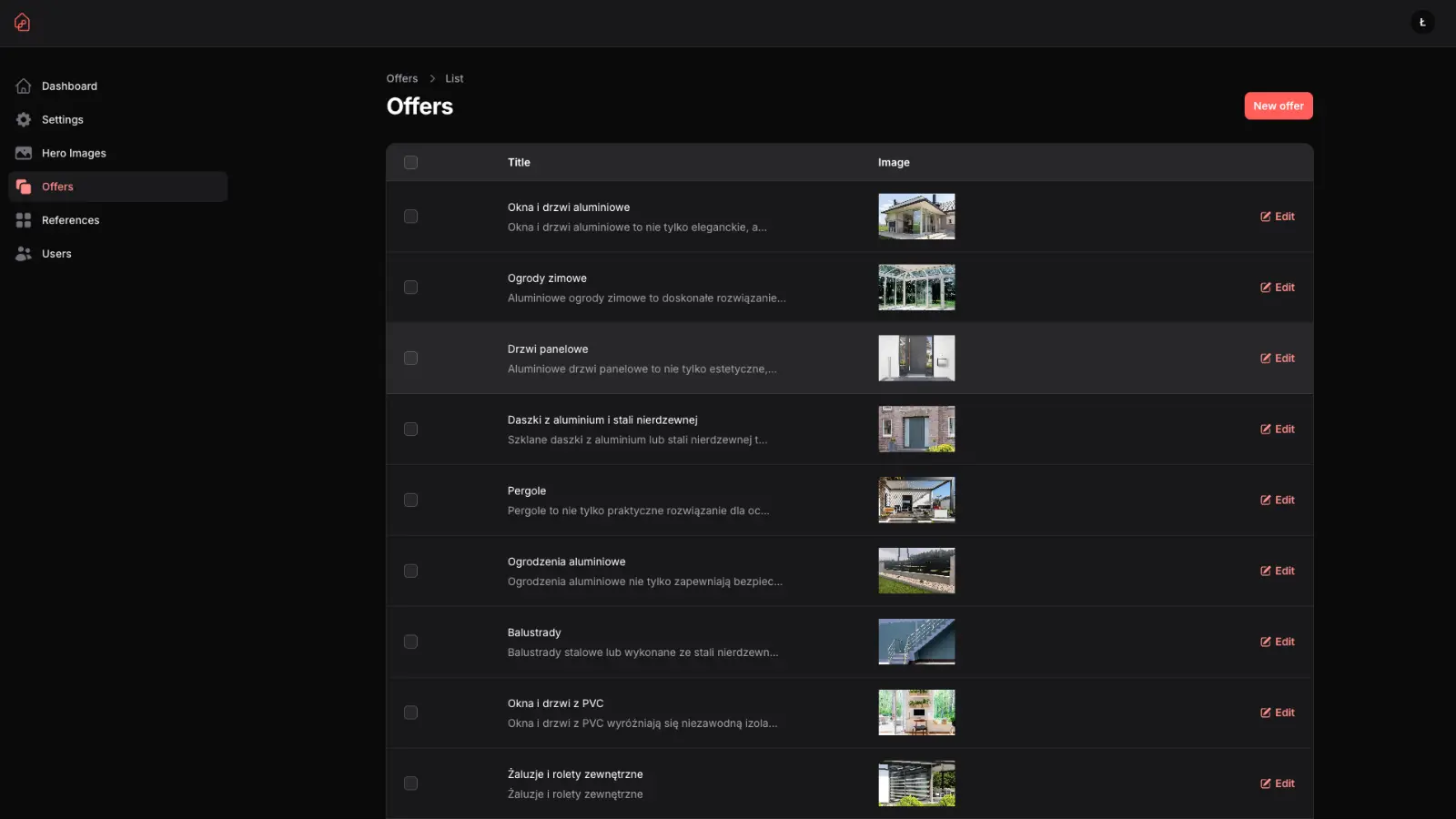This screenshot has width=1456, height=819.
Task: Click the Settings gear icon
Action: point(24,120)
